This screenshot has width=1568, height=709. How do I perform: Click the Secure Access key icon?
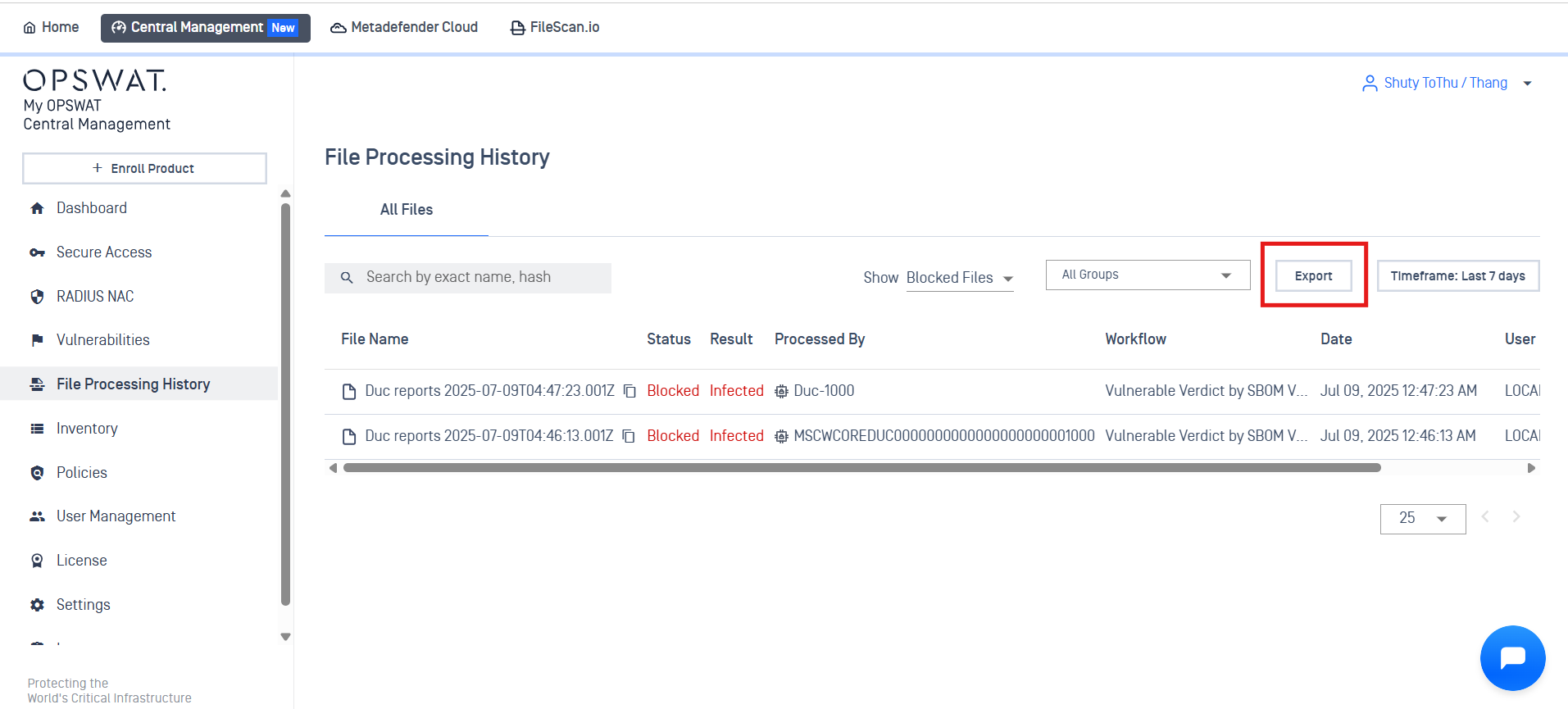(37, 252)
